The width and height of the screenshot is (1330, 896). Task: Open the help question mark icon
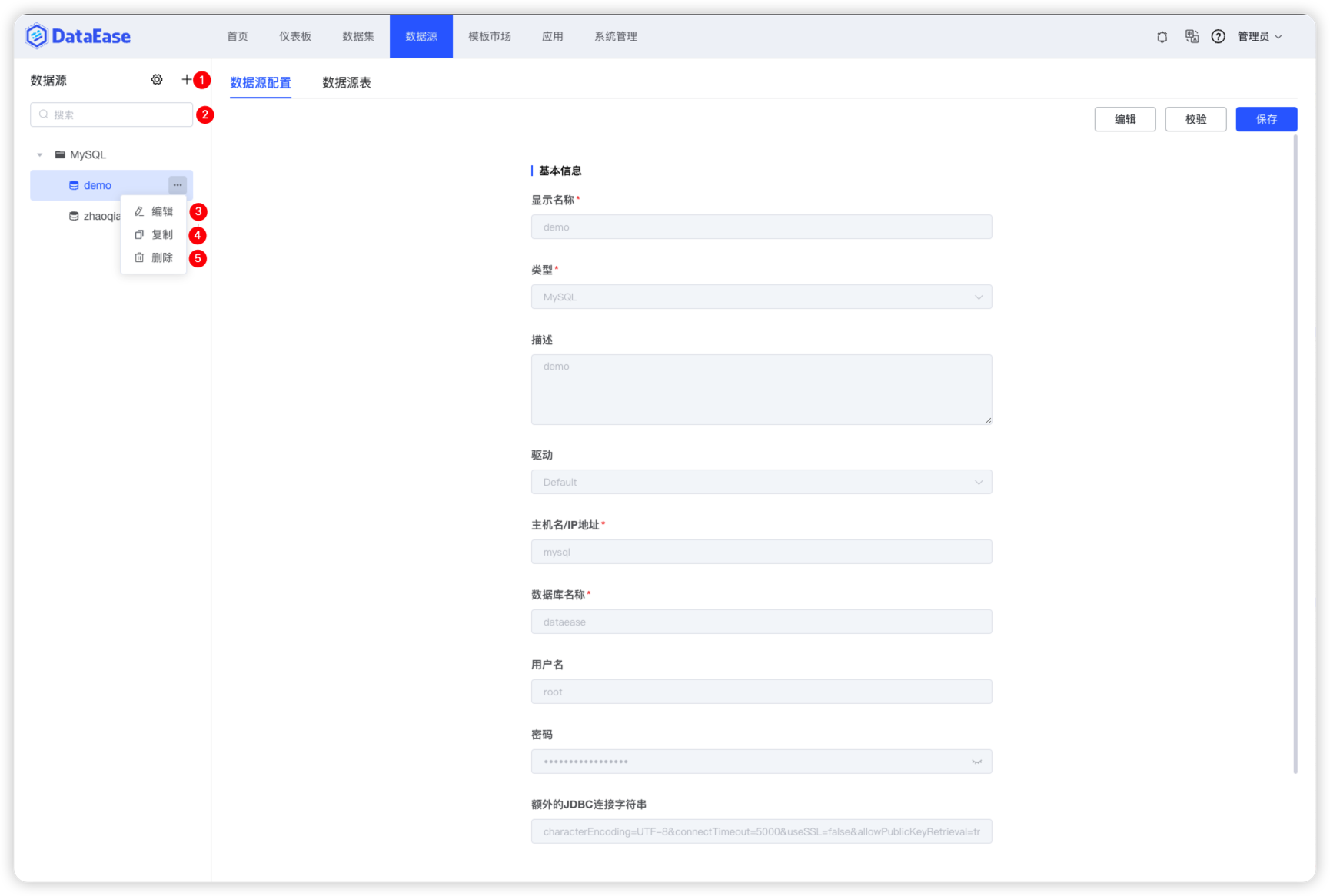(1218, 36)
